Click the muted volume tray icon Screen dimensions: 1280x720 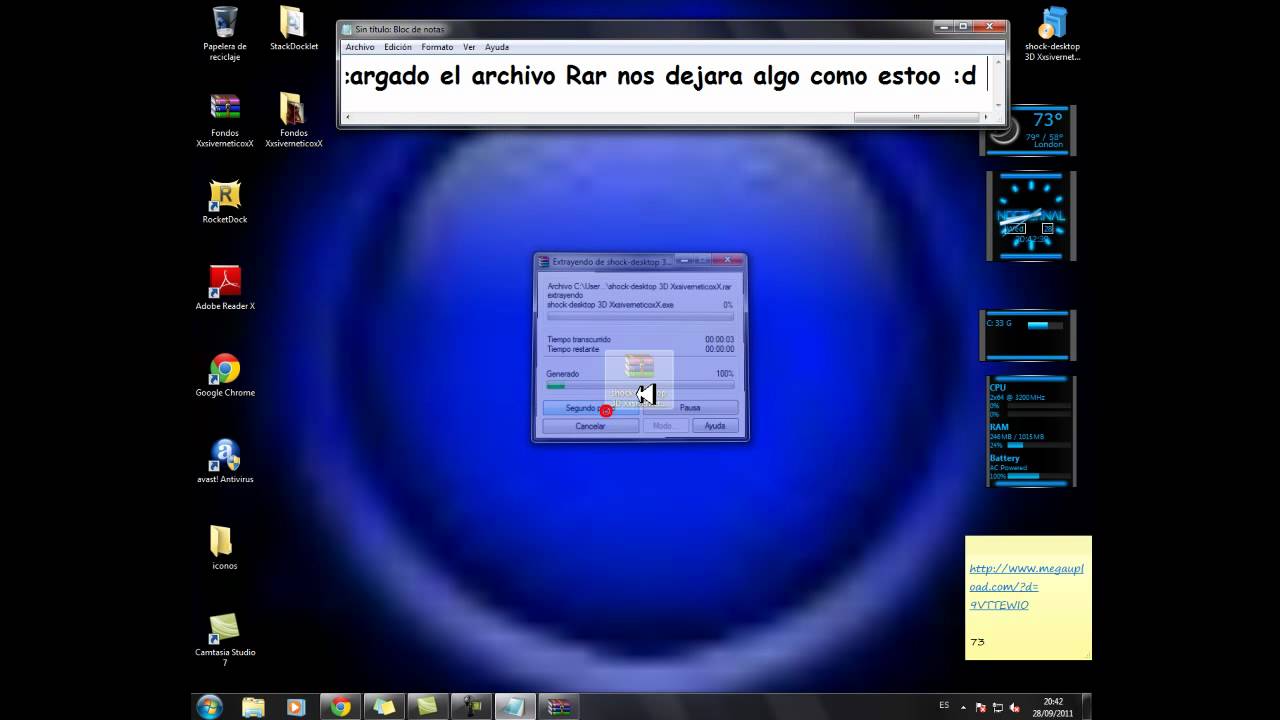click(1015, 706)
